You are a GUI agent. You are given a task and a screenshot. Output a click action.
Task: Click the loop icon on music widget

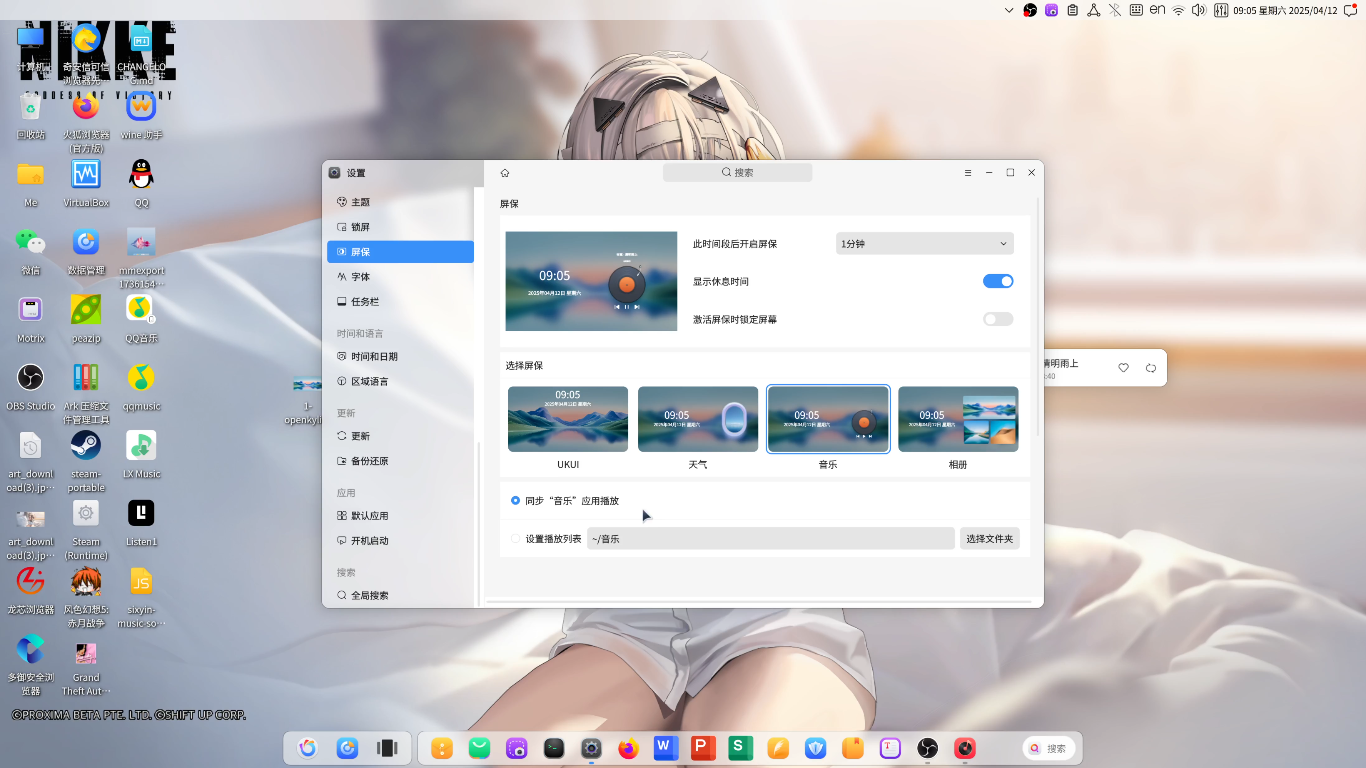(1151, 368)
